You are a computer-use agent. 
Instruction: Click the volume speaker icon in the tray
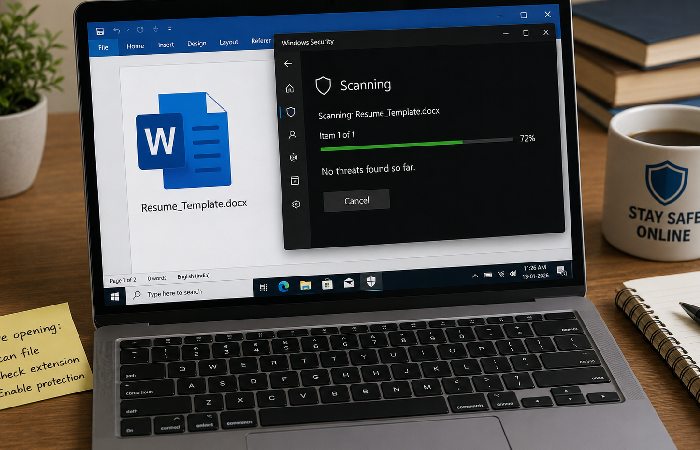[x=513, y=273]
